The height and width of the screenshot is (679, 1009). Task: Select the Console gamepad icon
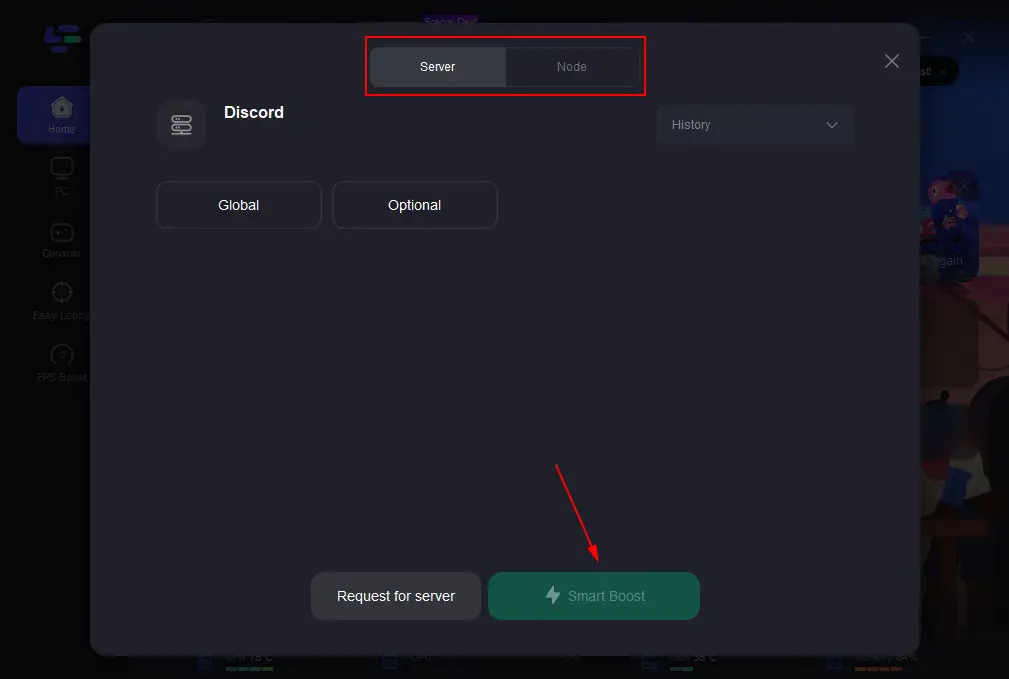point(61,232)
